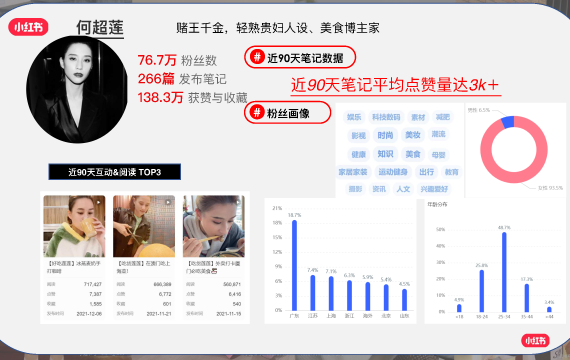This screenshot has width=570, height=360.
Task: Select the 资讯 interest tag
Action: click(x=379, y=189)
